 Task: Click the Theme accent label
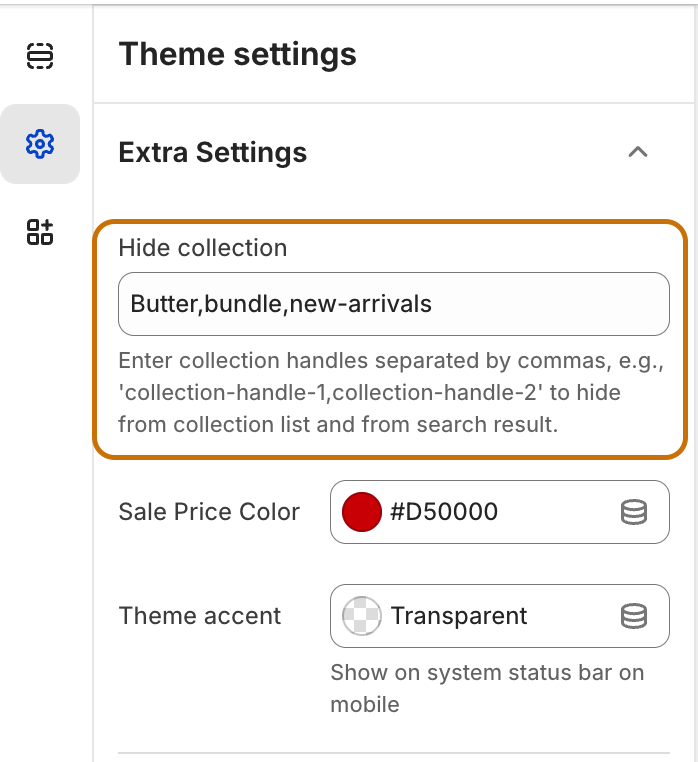[200, 616]
